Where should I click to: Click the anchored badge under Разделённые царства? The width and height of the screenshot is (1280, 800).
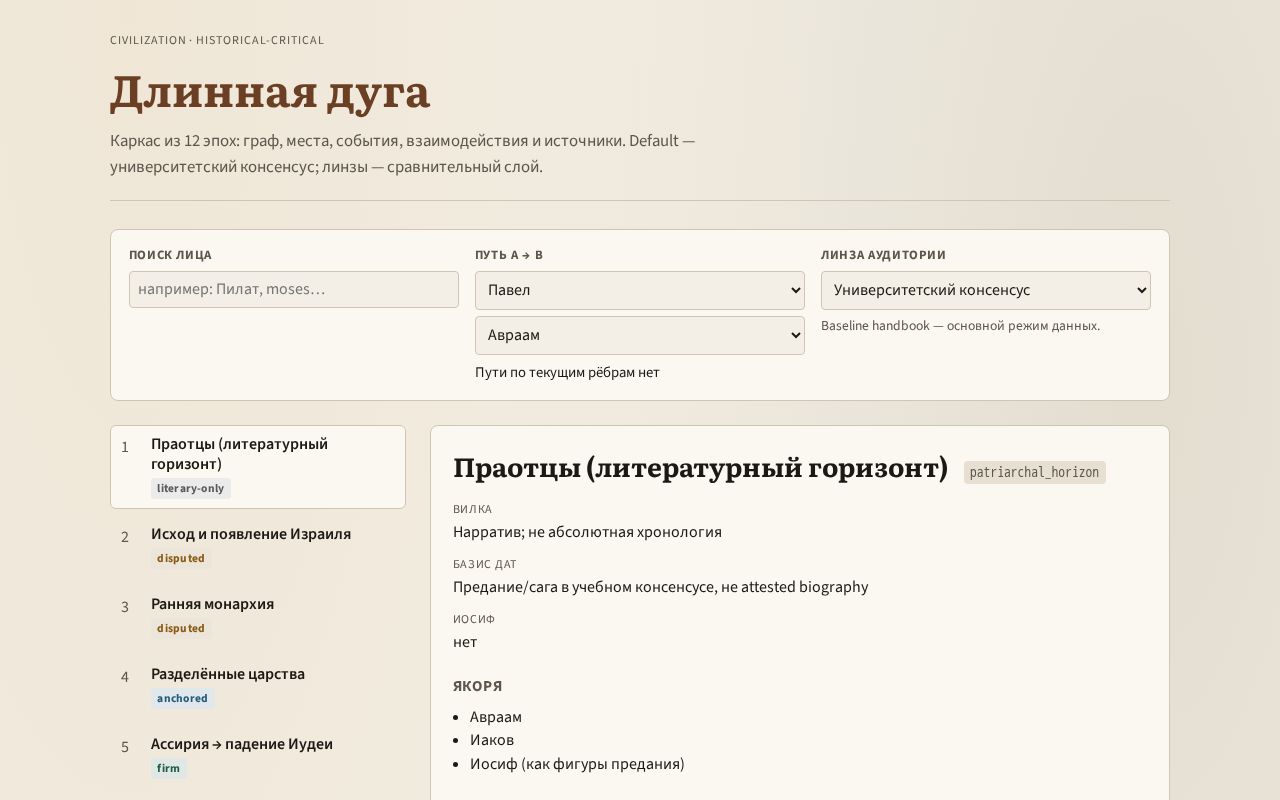(x=182, y=698)
